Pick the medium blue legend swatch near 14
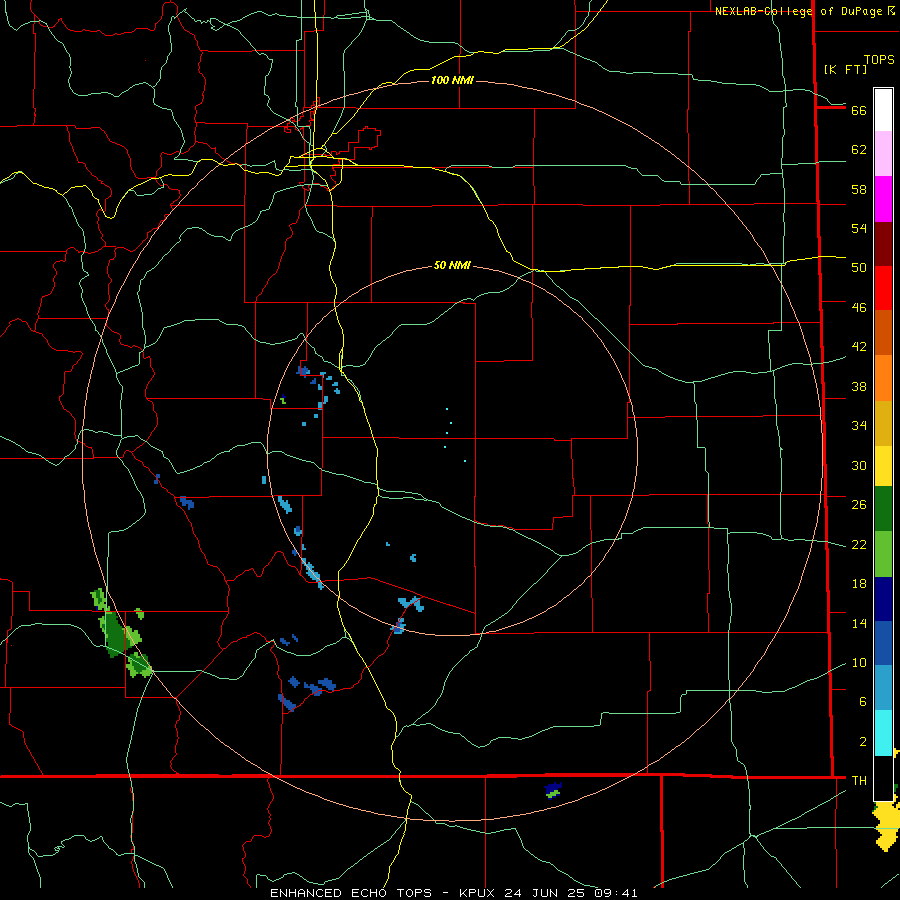 pos(883,643)
